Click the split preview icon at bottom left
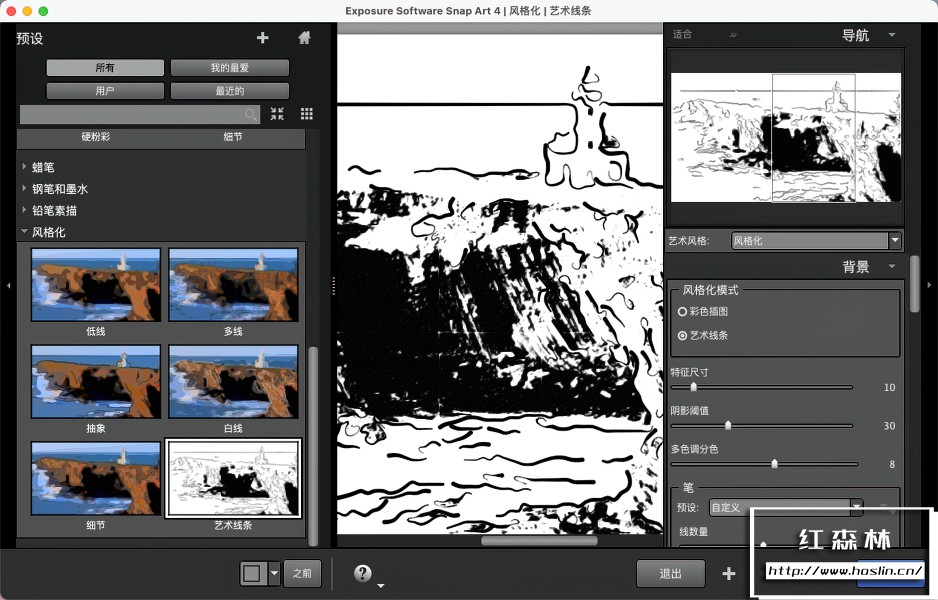The height and width of the screenshot is (600, 938). [x=253, y=573]
